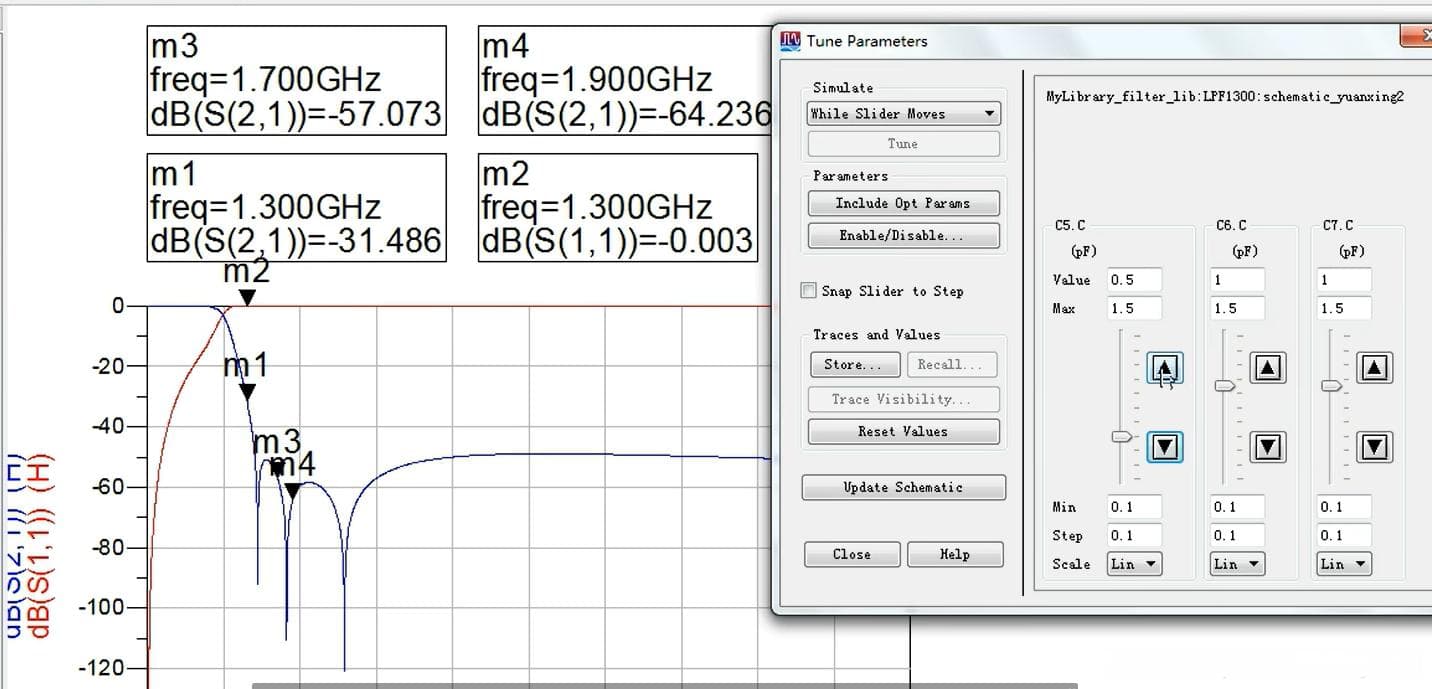Click the Update Schematic button
The width and height of the screenshot is (1432, 689).
pos(903,487)
